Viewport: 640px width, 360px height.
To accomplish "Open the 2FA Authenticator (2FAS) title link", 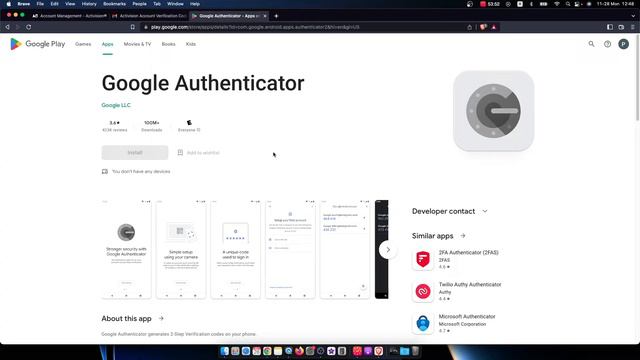I will coord(468,253).
